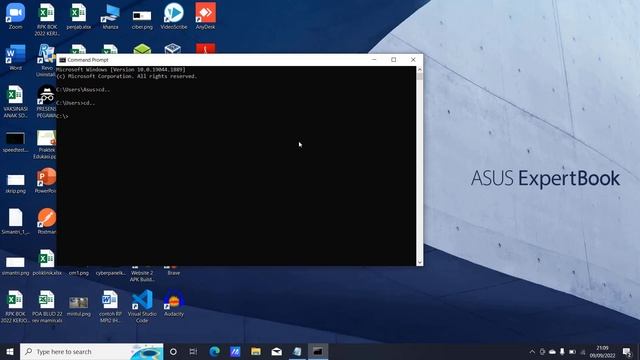
Task: Open RPK BOK Excel file beside Zoom icon
Action: (47, 19)
